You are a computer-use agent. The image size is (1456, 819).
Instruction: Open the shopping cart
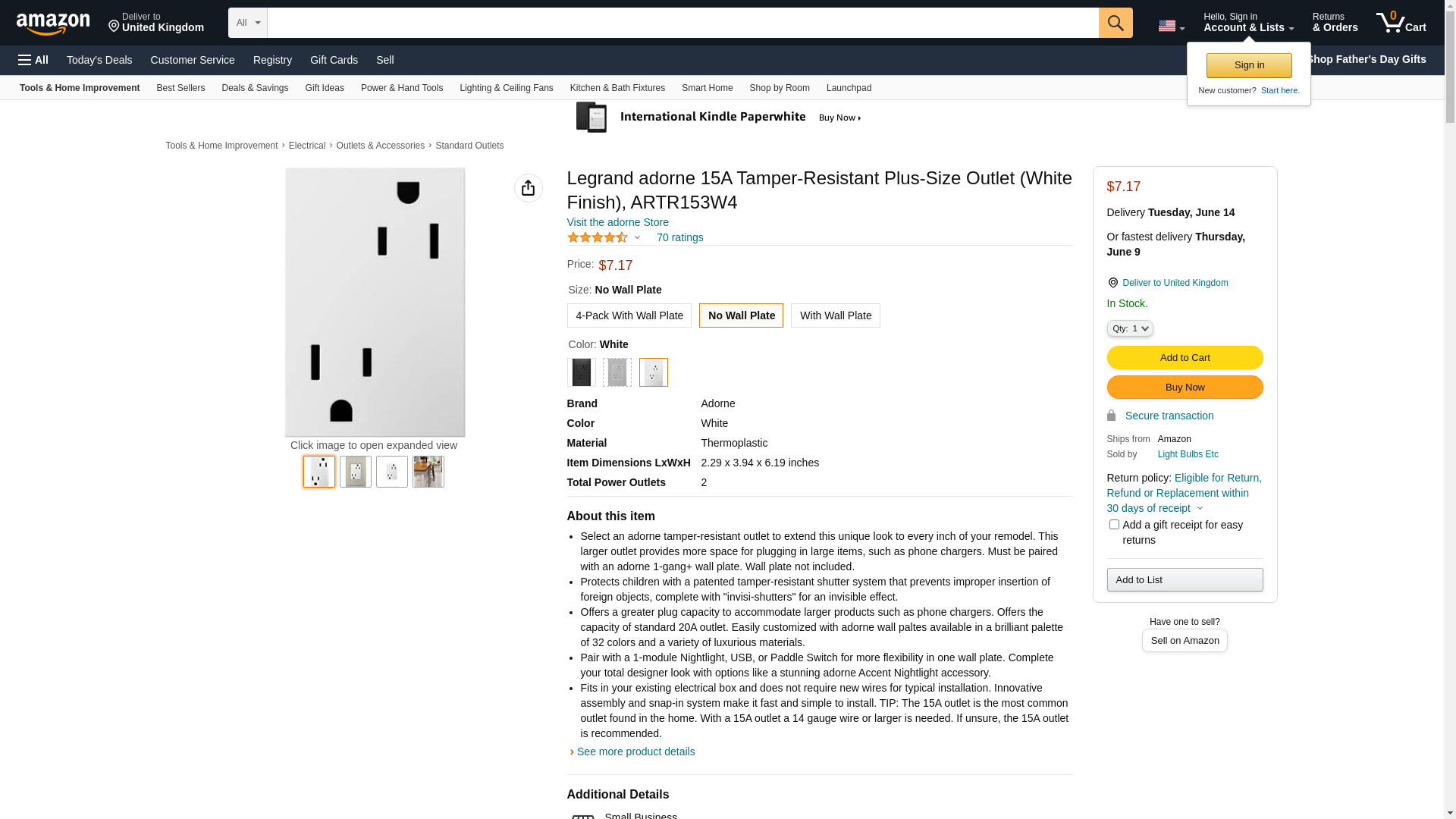click(1401, 23)
